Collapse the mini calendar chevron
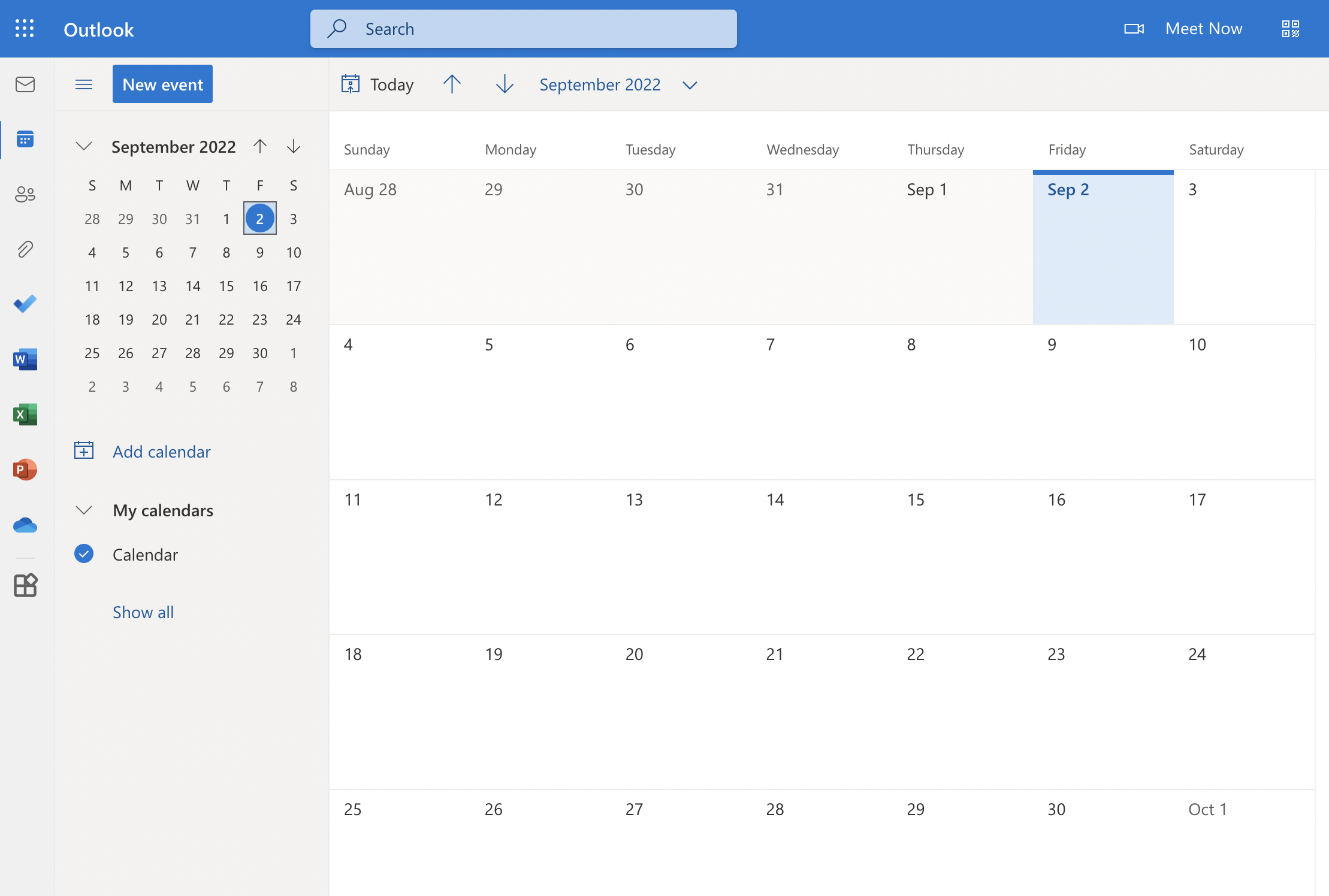This screenshot has height=896, width=1329. pyautogui.click(x=84, y=146)
